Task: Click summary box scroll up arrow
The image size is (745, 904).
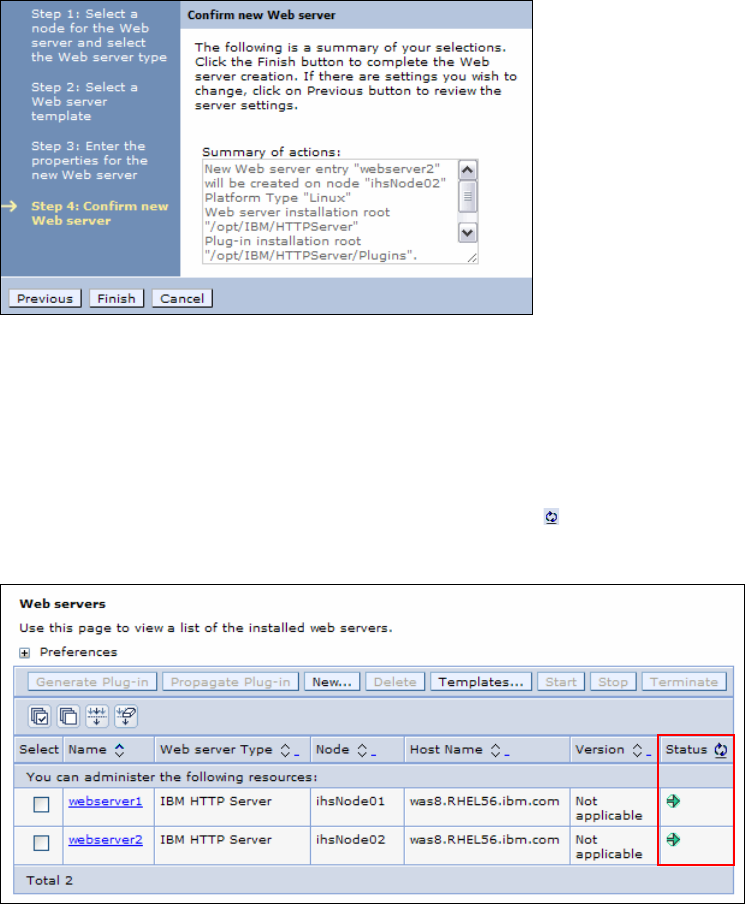Action: pyautogui.click(x=468, y=170)
